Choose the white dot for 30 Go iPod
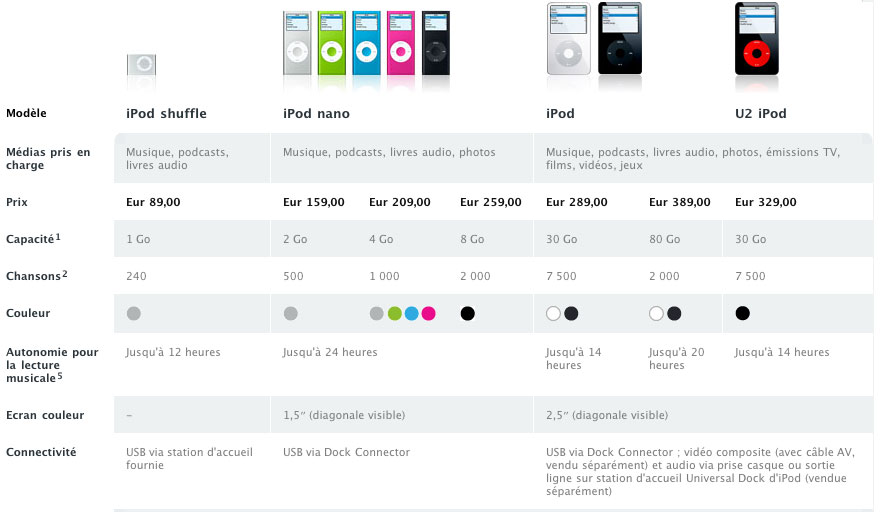 pyautogui.click(x=554, y=313)
